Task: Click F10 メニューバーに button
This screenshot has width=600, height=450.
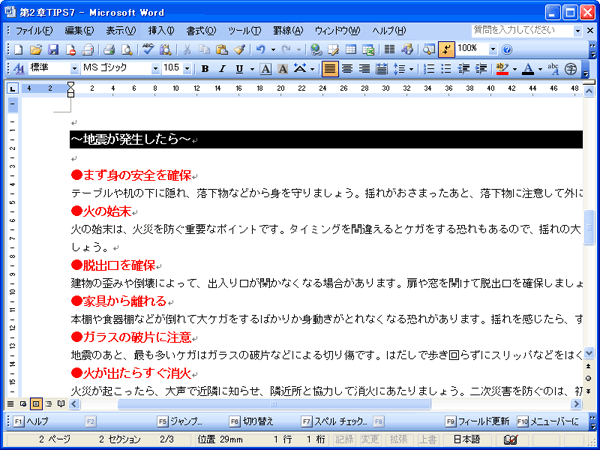Action: click(x=548, y=421)
